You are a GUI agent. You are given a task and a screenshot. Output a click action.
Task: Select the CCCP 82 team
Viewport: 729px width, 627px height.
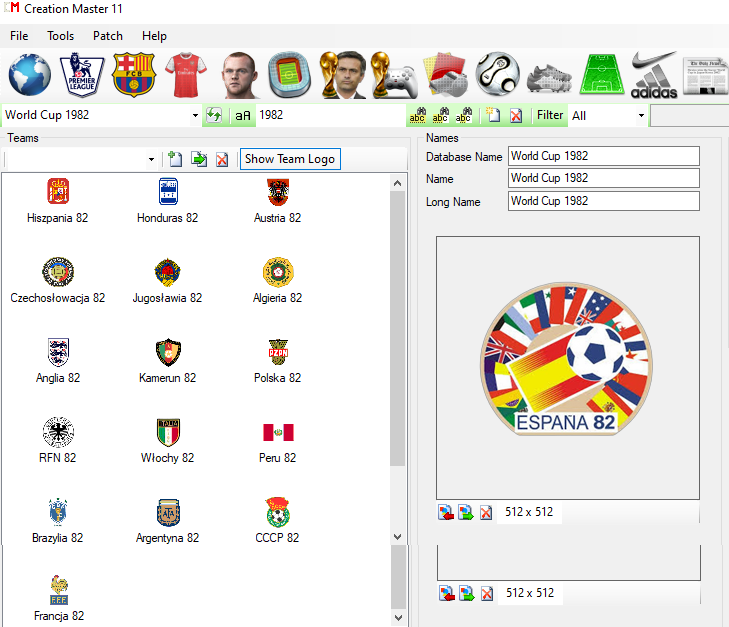click(x=278, y=521)
